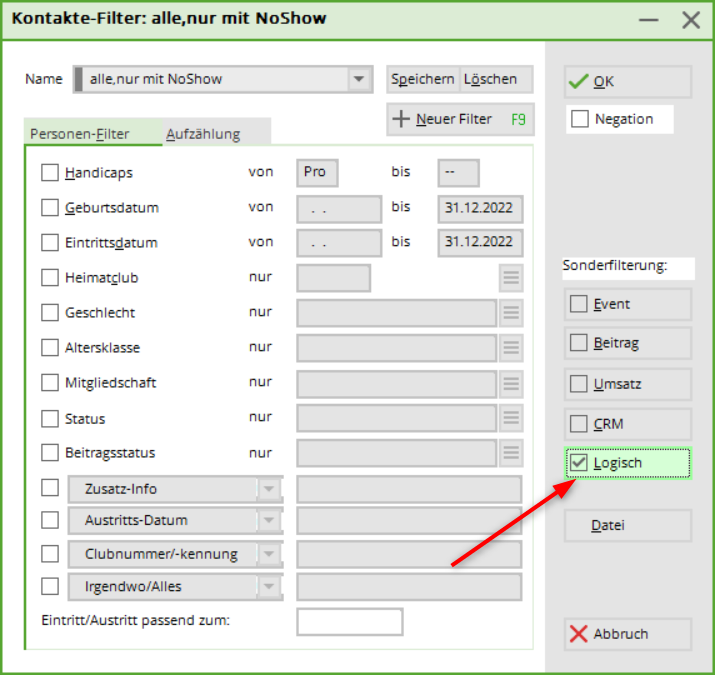Save the filter with Speichern
The image size is (715, 675).
tap(422, 79)
